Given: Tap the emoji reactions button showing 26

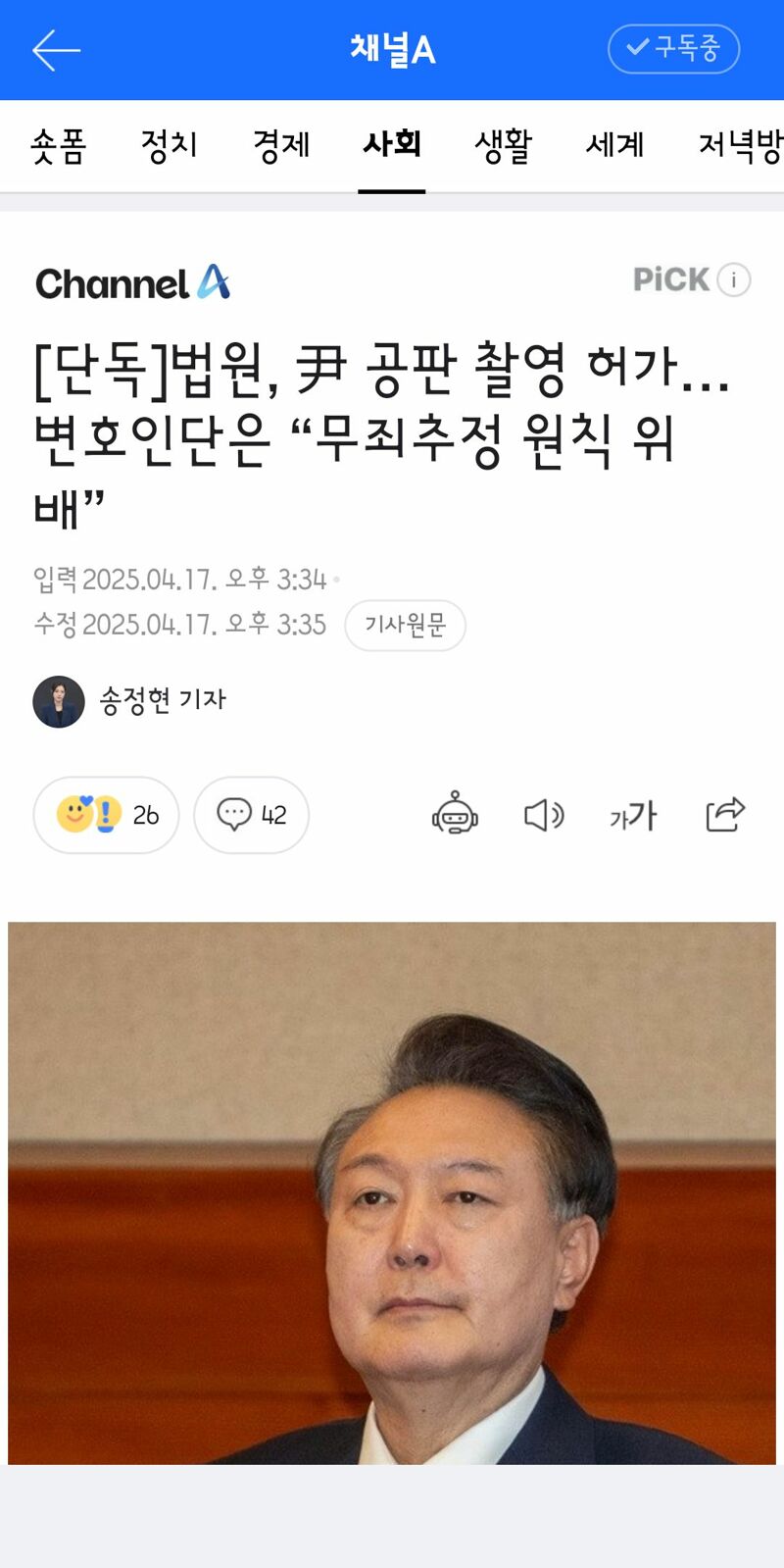Looking at the screenshot, I should point(106,815).
